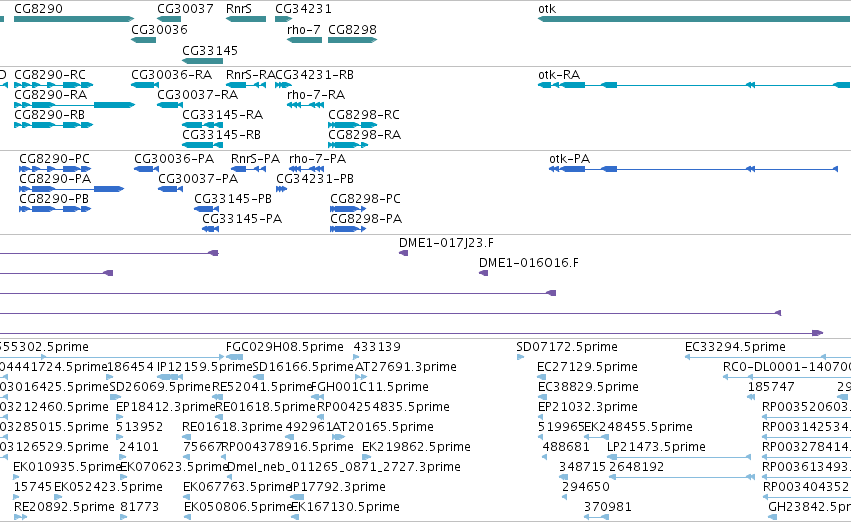Screen dimensions: 851x522
Task: Click EST EC38829.5prime
Action: click(x=588, y=387)
